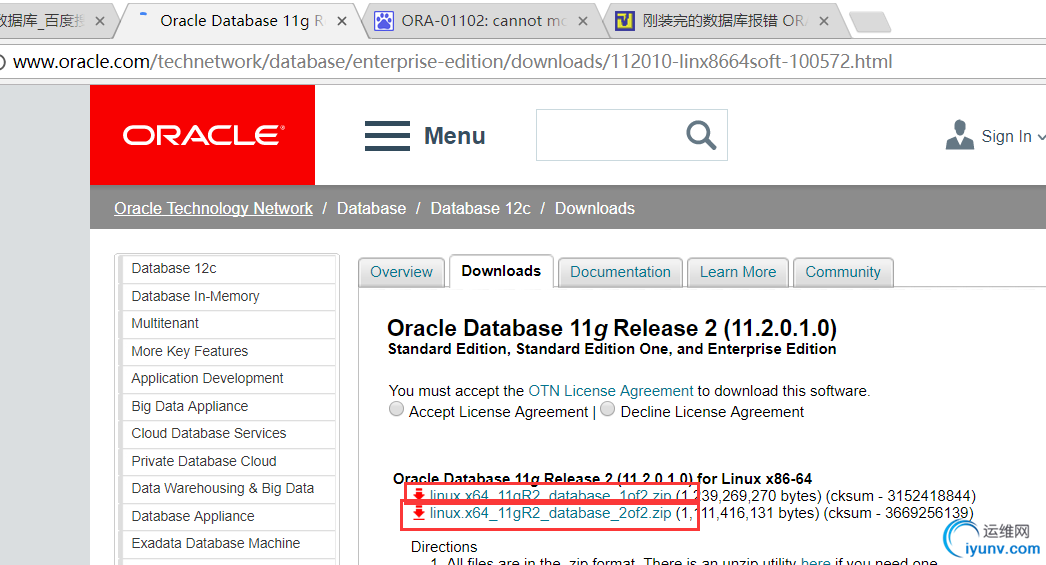Open Database Appliance in sidebar
This screenshot has width=1046, height=565.
(229, 516)
